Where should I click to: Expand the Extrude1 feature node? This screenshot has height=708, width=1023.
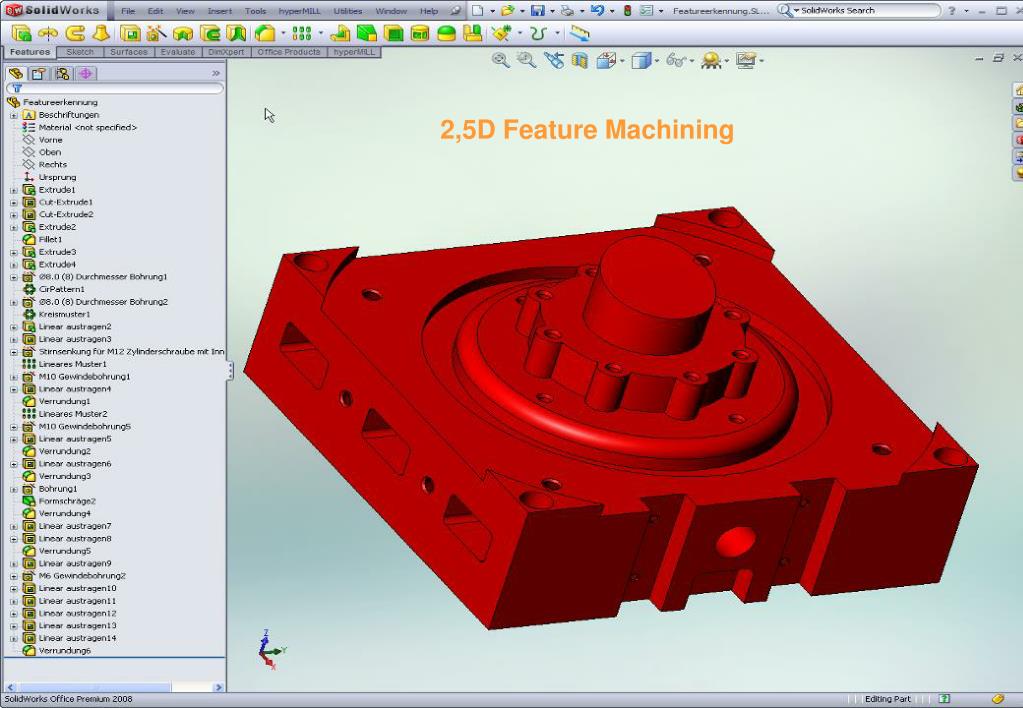14,190
